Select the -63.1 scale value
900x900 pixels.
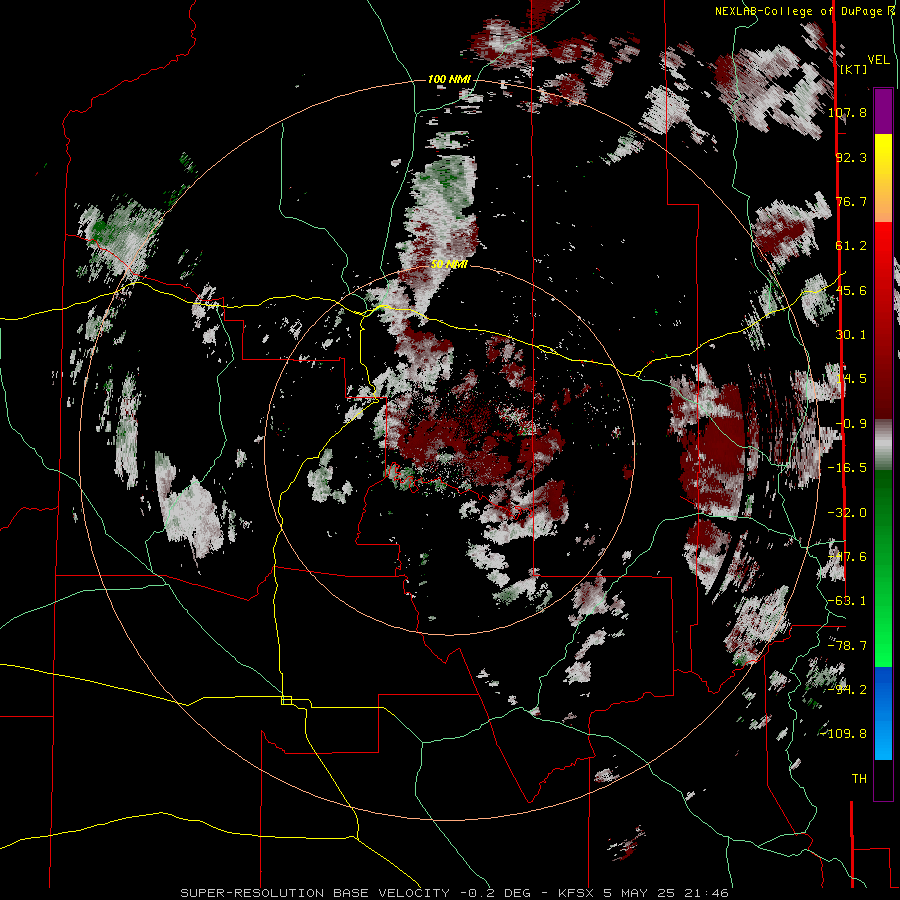pyautogui.click(x=847, y=601)
